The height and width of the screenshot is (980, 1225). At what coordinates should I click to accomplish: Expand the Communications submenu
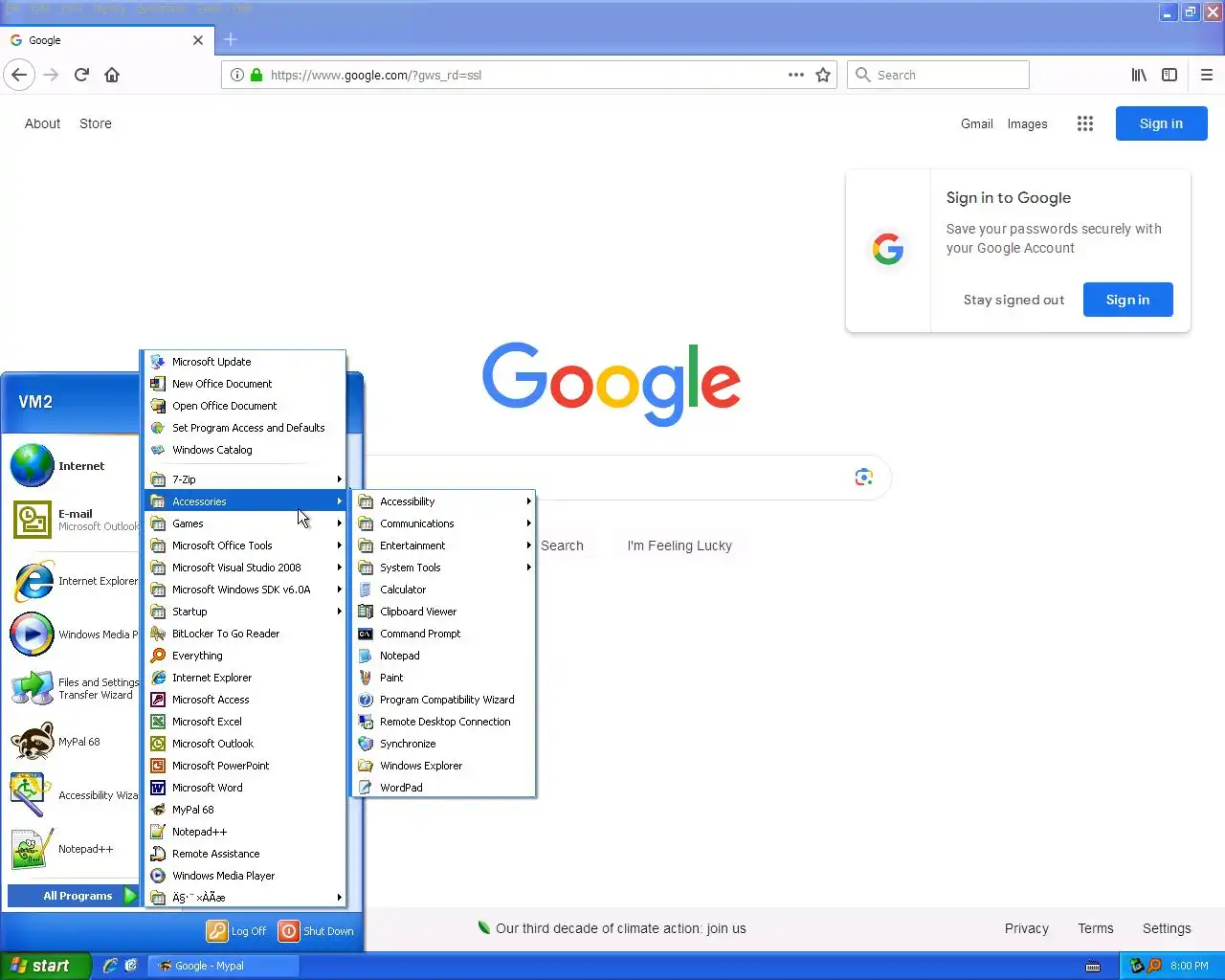[443, 523]
